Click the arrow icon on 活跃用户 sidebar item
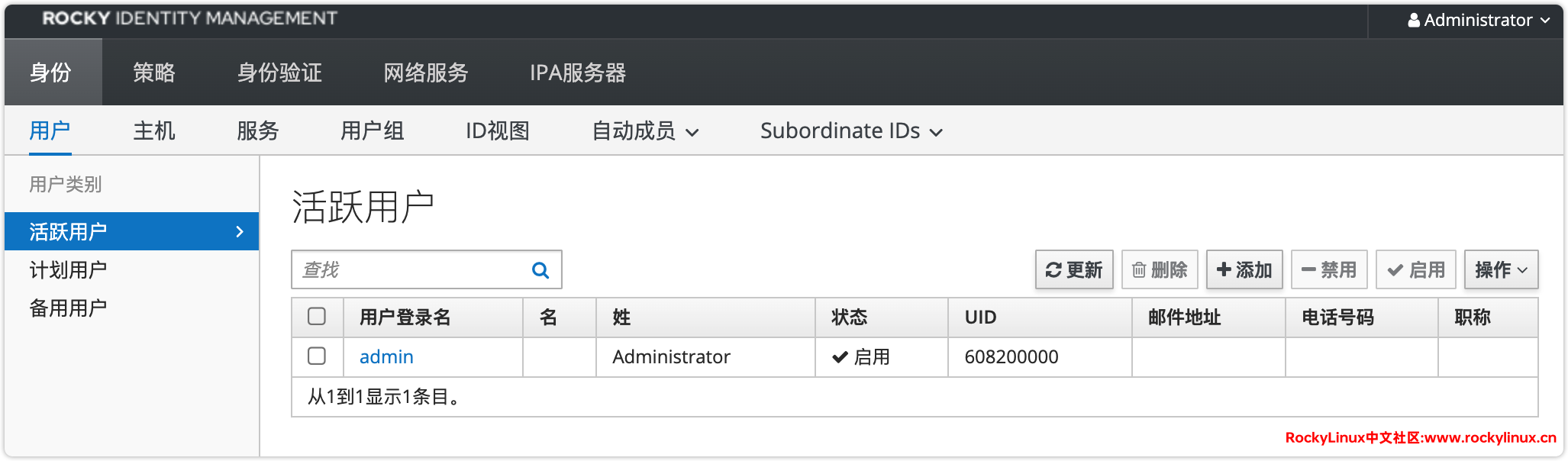The image size is (1568, 461). click(x=240, y=231)
